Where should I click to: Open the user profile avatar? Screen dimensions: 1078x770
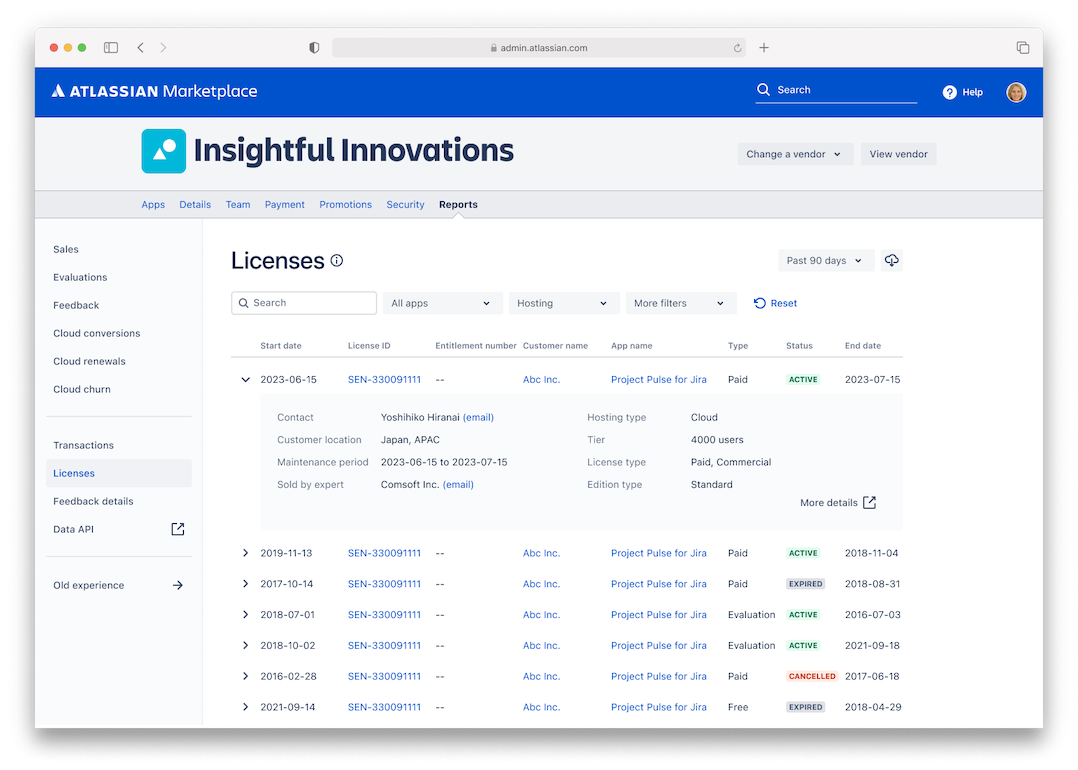click(1016, 92)
